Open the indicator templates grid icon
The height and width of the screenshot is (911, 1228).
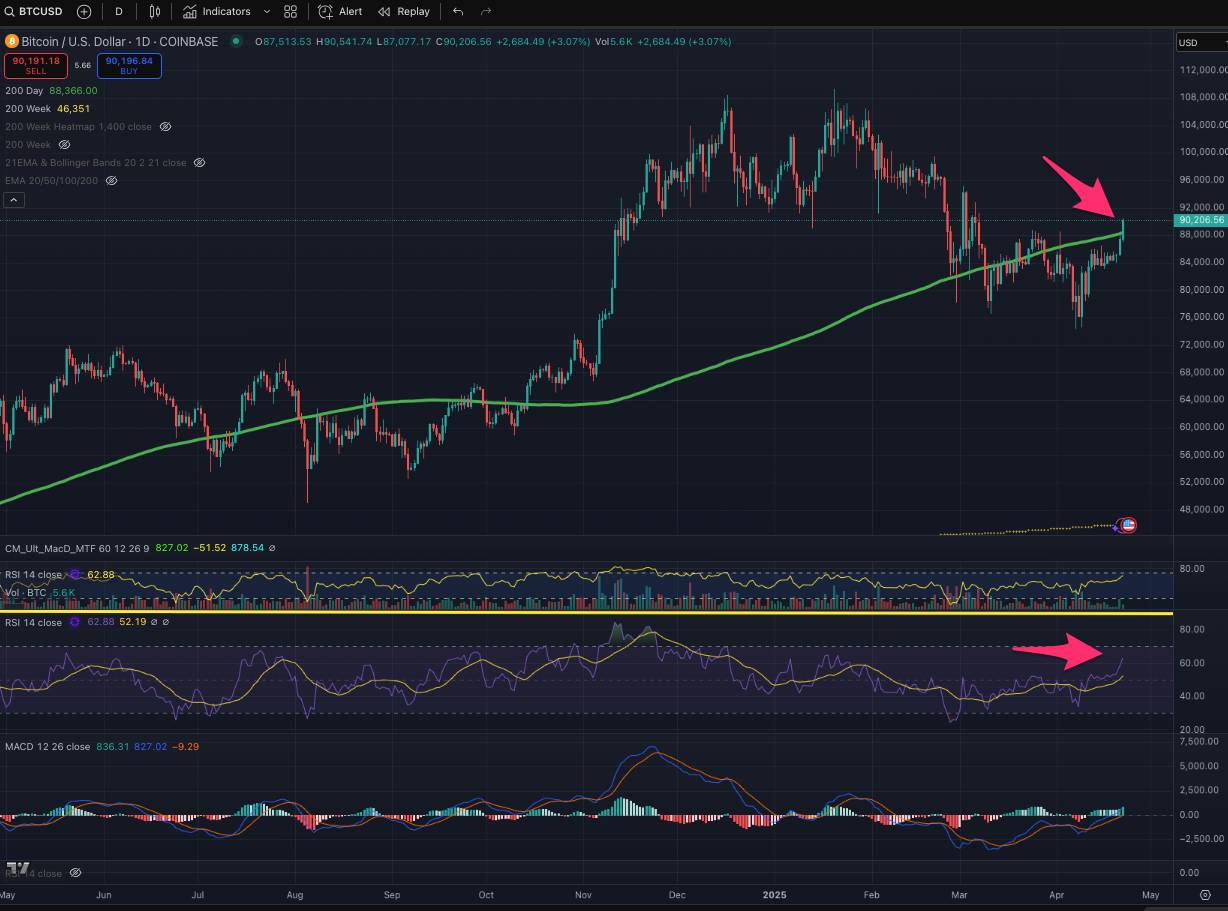[290, 11]
